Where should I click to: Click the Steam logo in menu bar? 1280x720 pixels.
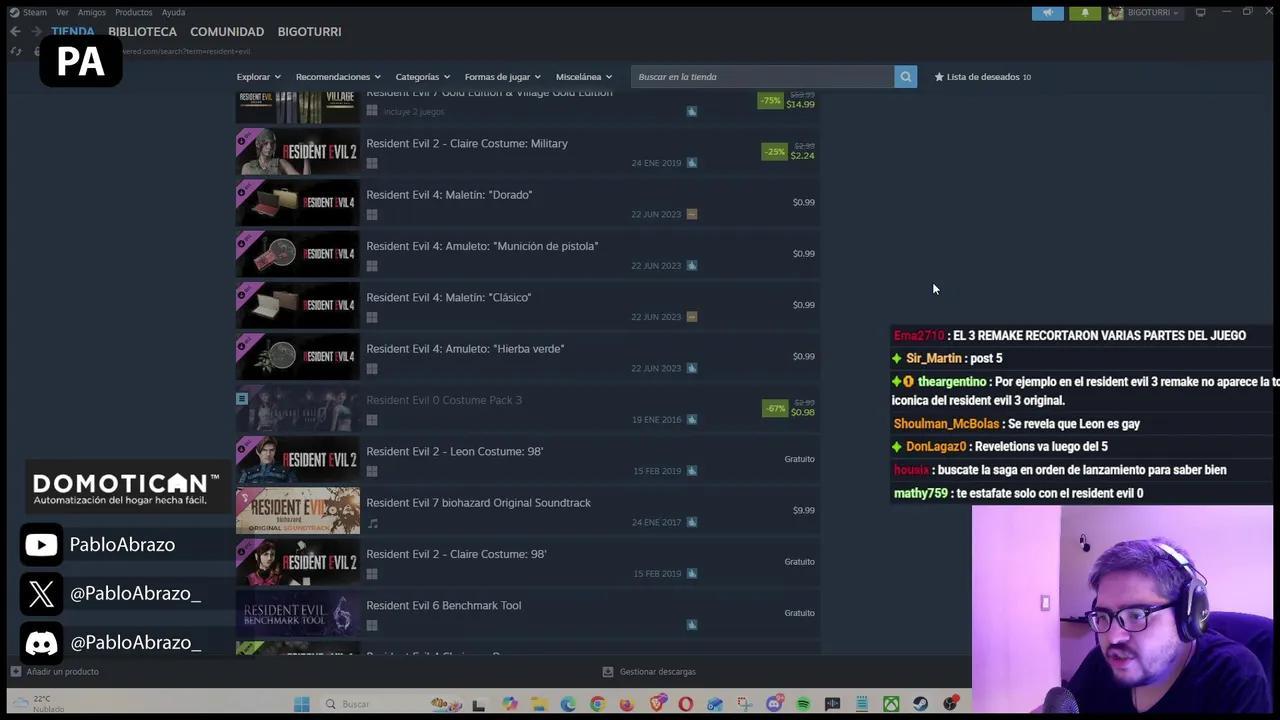point(14,12)
